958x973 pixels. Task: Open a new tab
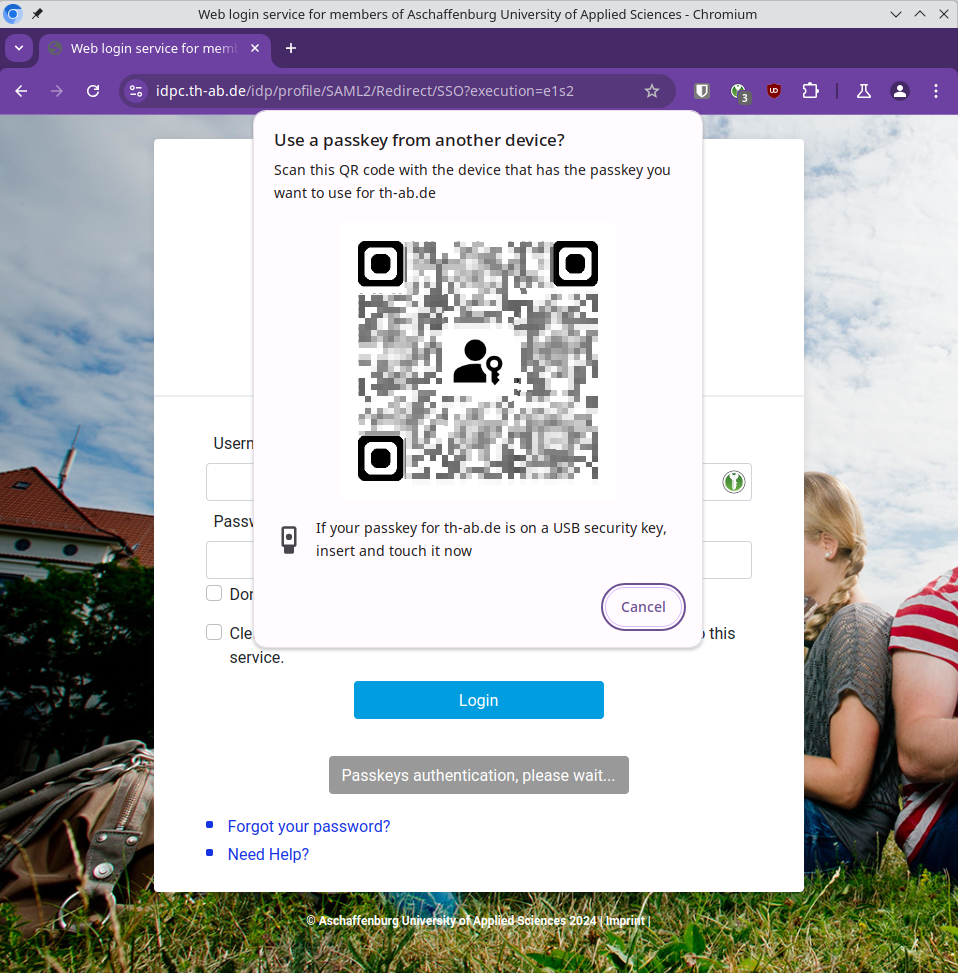[290, 48]
